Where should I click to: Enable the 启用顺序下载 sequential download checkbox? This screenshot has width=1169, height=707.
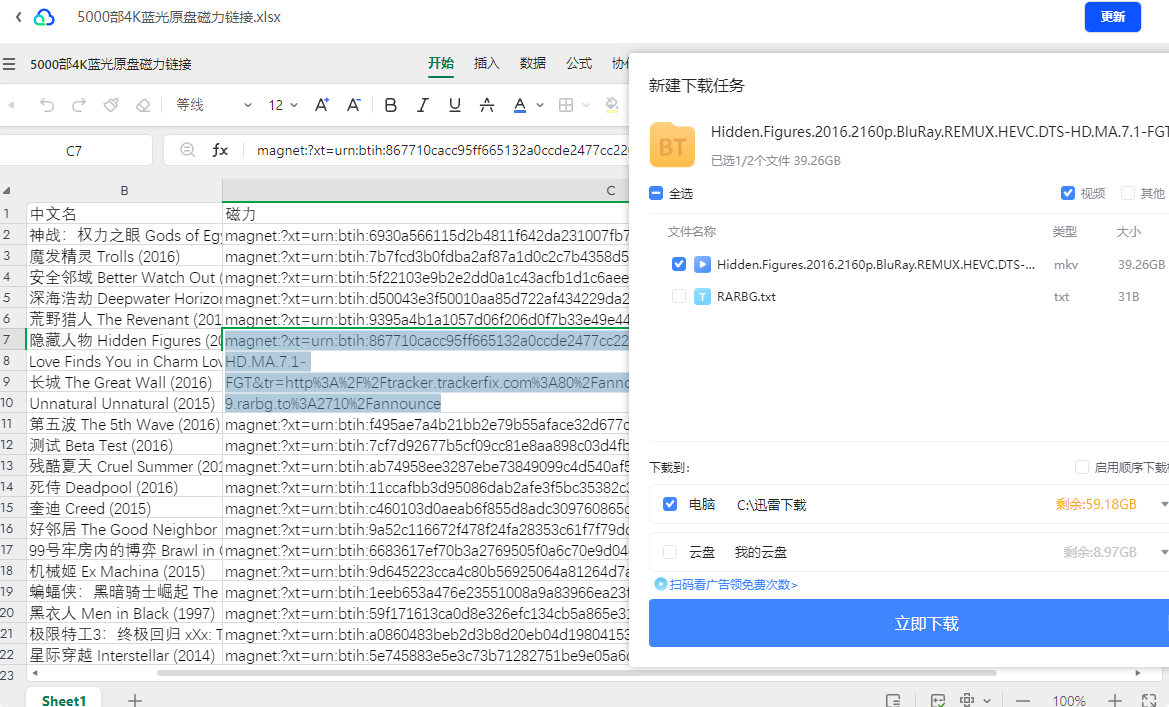[1082, 467]
